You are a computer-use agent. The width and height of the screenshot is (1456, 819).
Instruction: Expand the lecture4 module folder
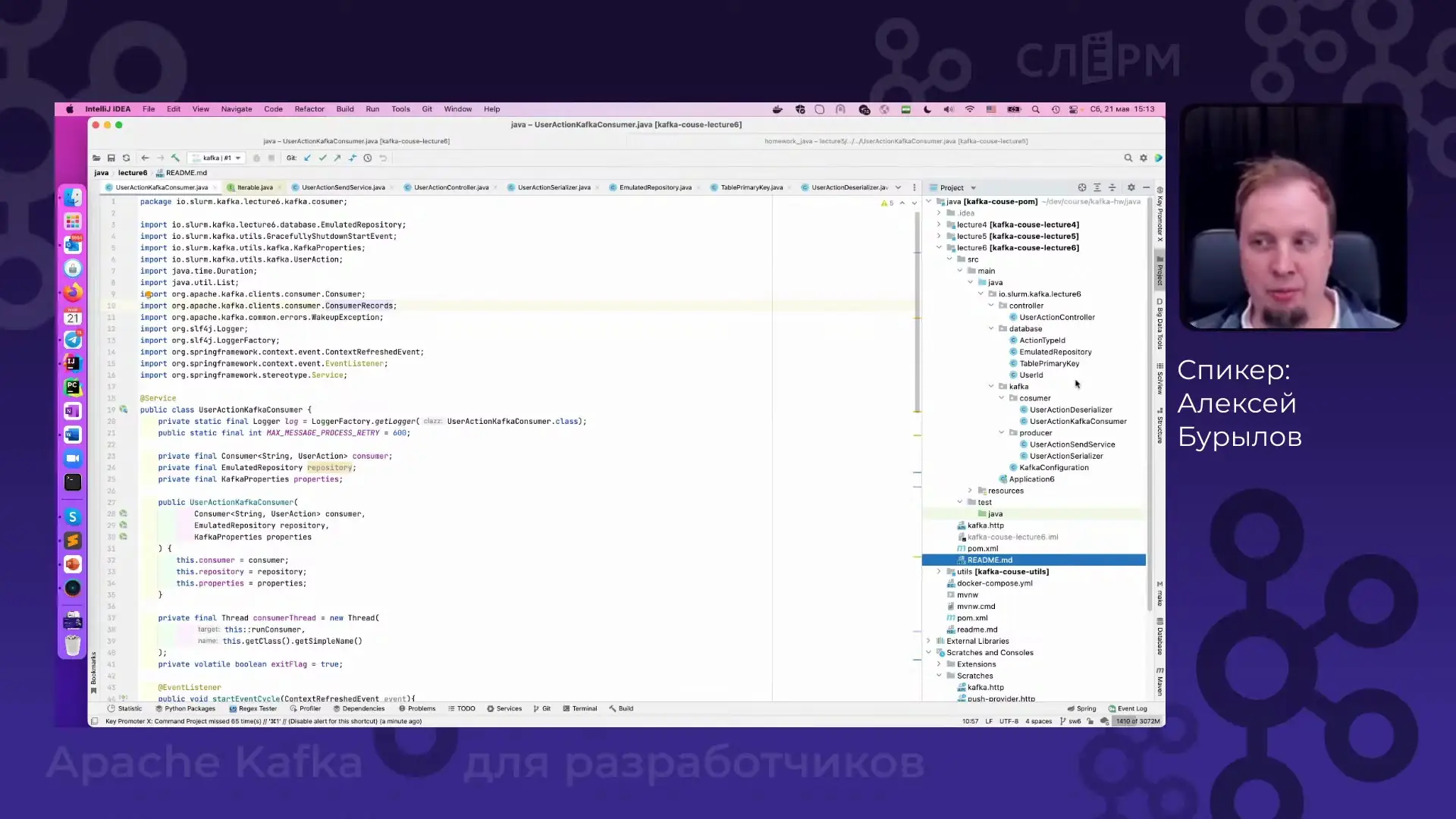point(939,224)
